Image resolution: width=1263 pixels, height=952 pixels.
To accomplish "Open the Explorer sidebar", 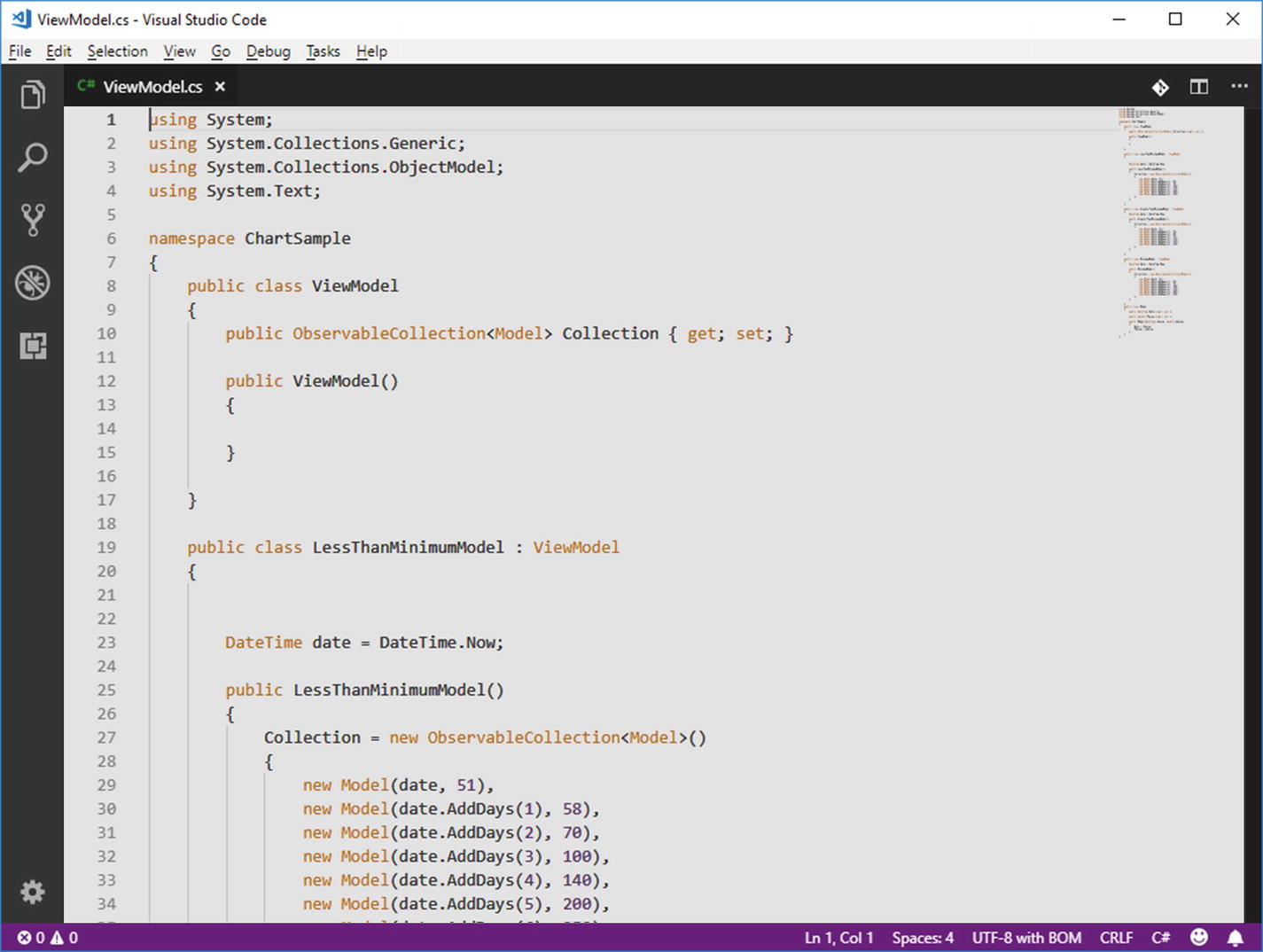I will 33,95.
